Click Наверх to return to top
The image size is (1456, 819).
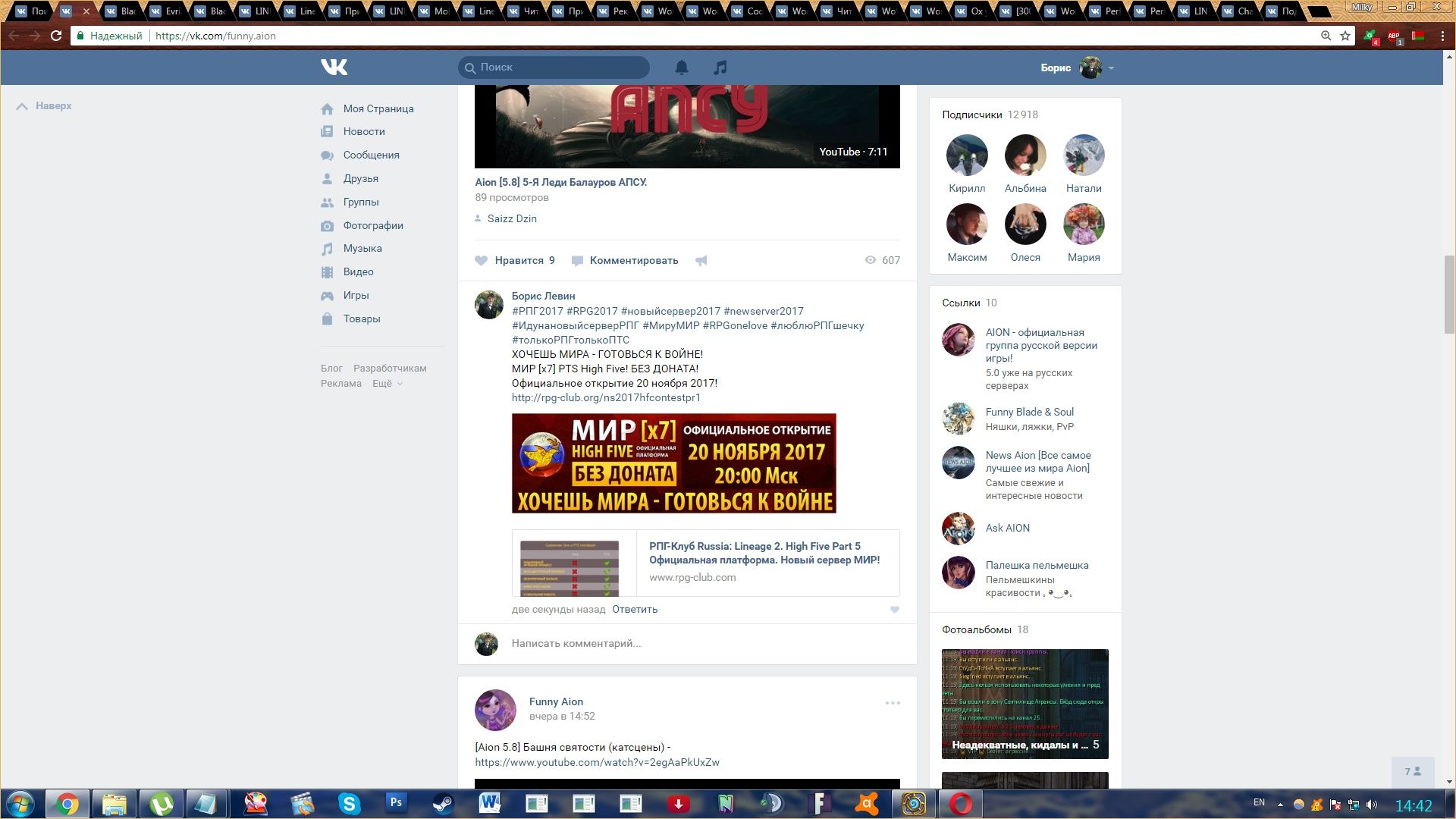point(44,106)
